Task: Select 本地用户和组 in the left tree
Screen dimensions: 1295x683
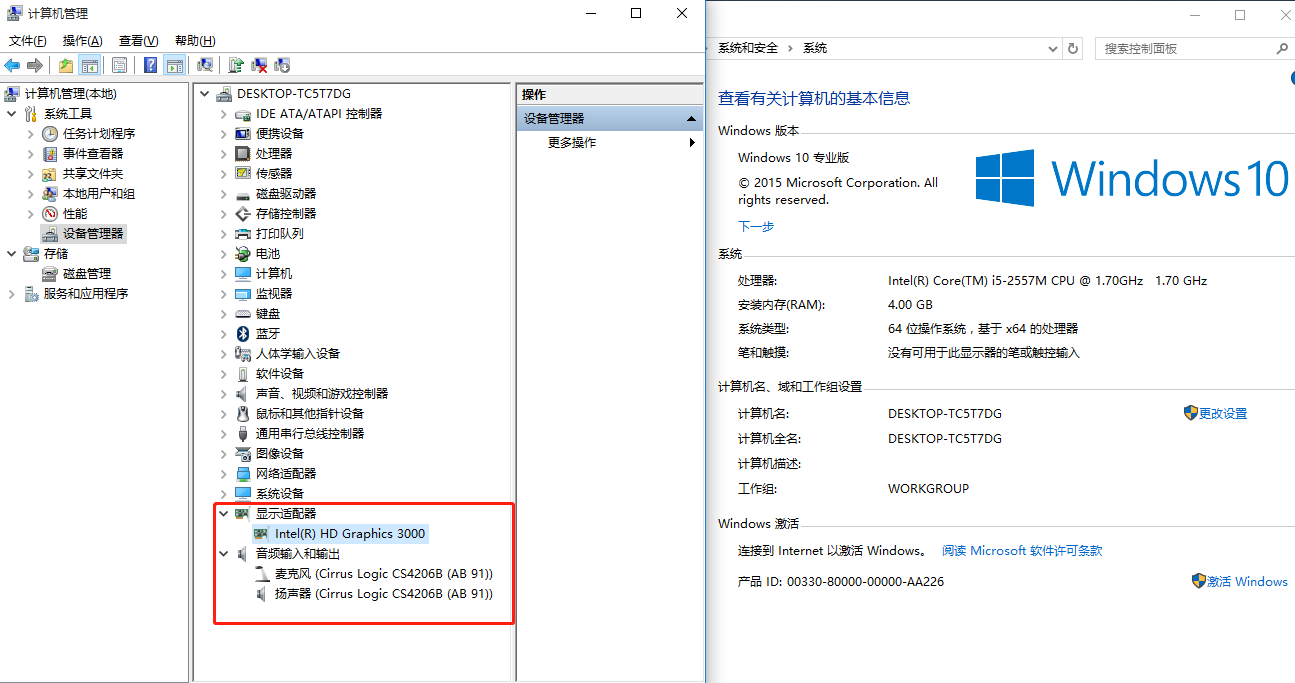Action: pos(98,193)
